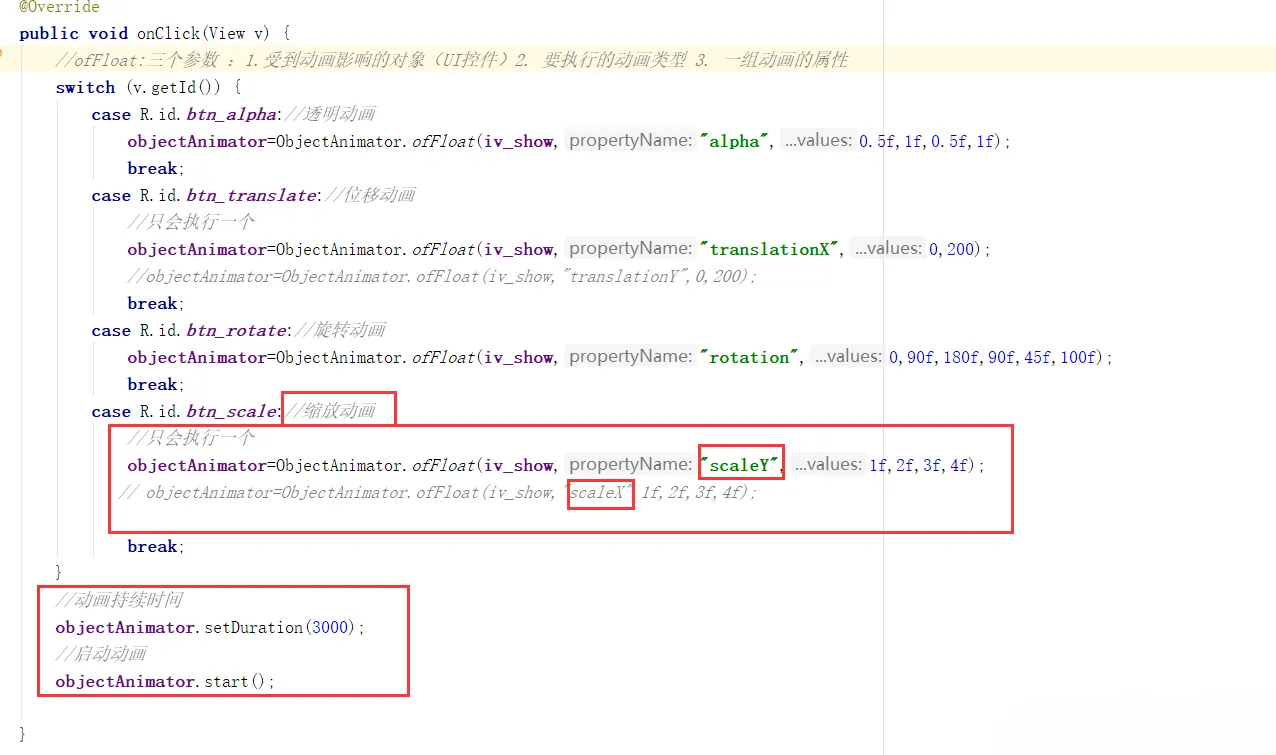Click the 3000 duration value
Screen dimensions: 1276x755
[331, 628]
